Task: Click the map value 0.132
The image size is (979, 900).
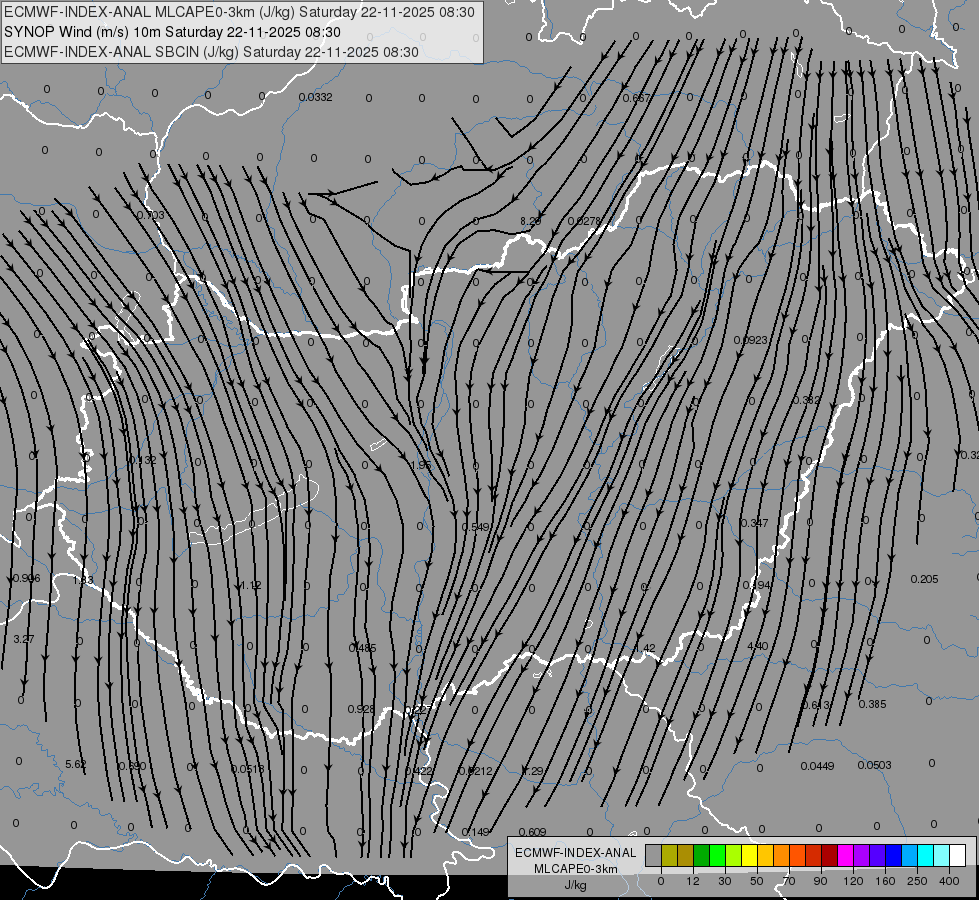Action: (x=142, y=460)
